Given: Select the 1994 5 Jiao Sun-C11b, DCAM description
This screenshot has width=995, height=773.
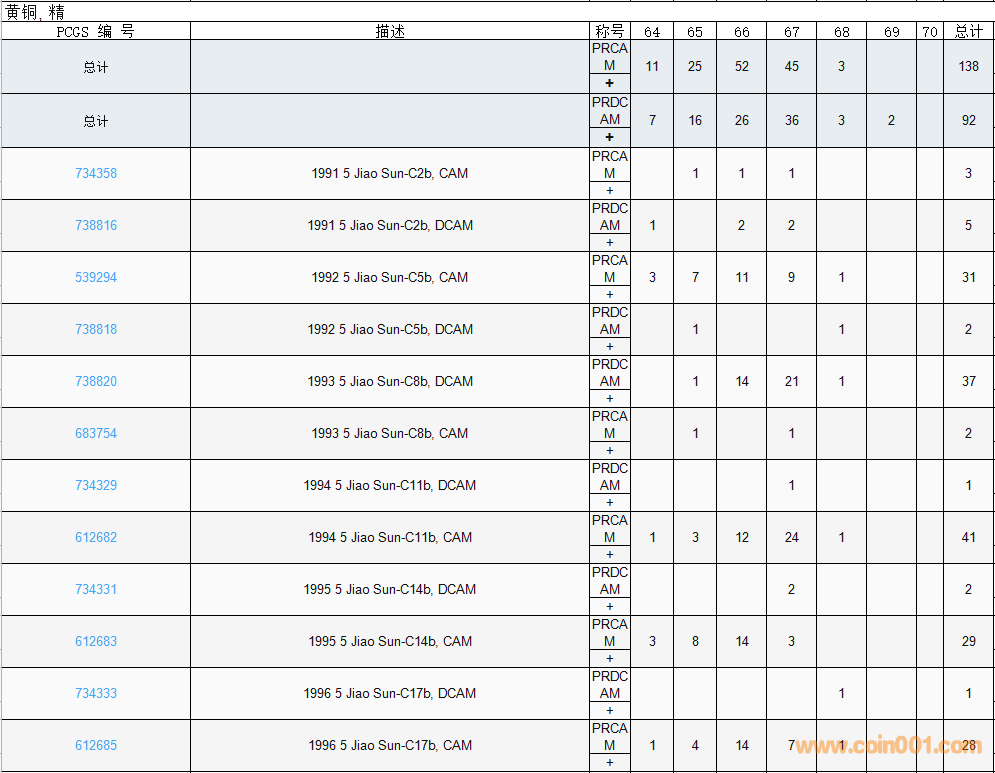Looking at the screenshot, I should [390, 485].
